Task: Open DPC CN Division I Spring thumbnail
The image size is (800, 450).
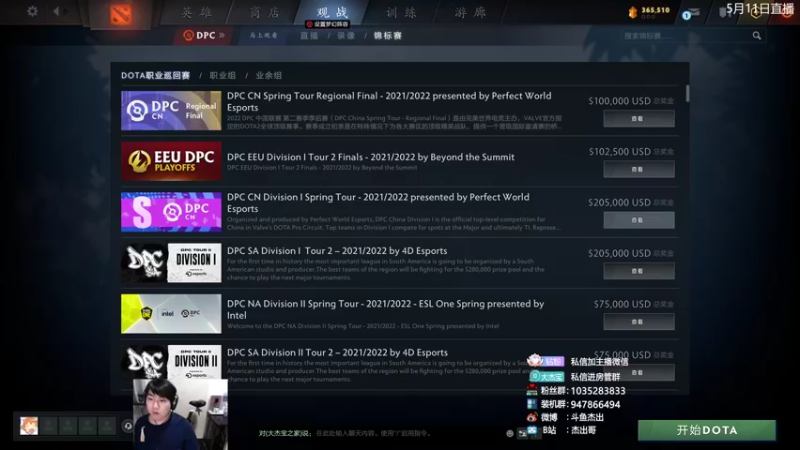Action: coord(171,212)
